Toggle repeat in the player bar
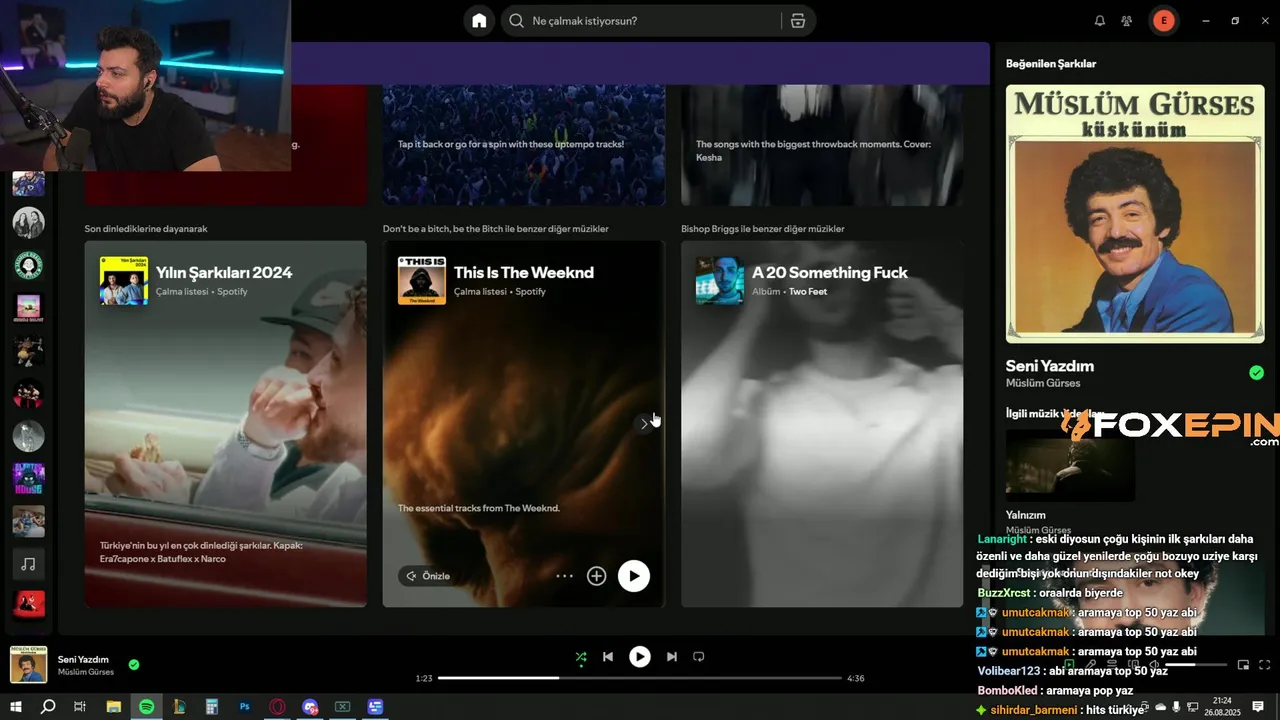The image size is (1280, 720). (x=699, y=657)
